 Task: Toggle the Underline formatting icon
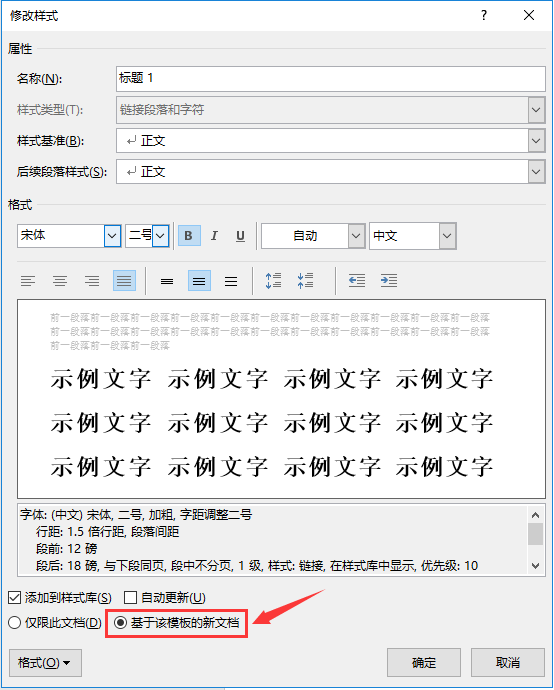pyautogui.click(x=240, y=236)
